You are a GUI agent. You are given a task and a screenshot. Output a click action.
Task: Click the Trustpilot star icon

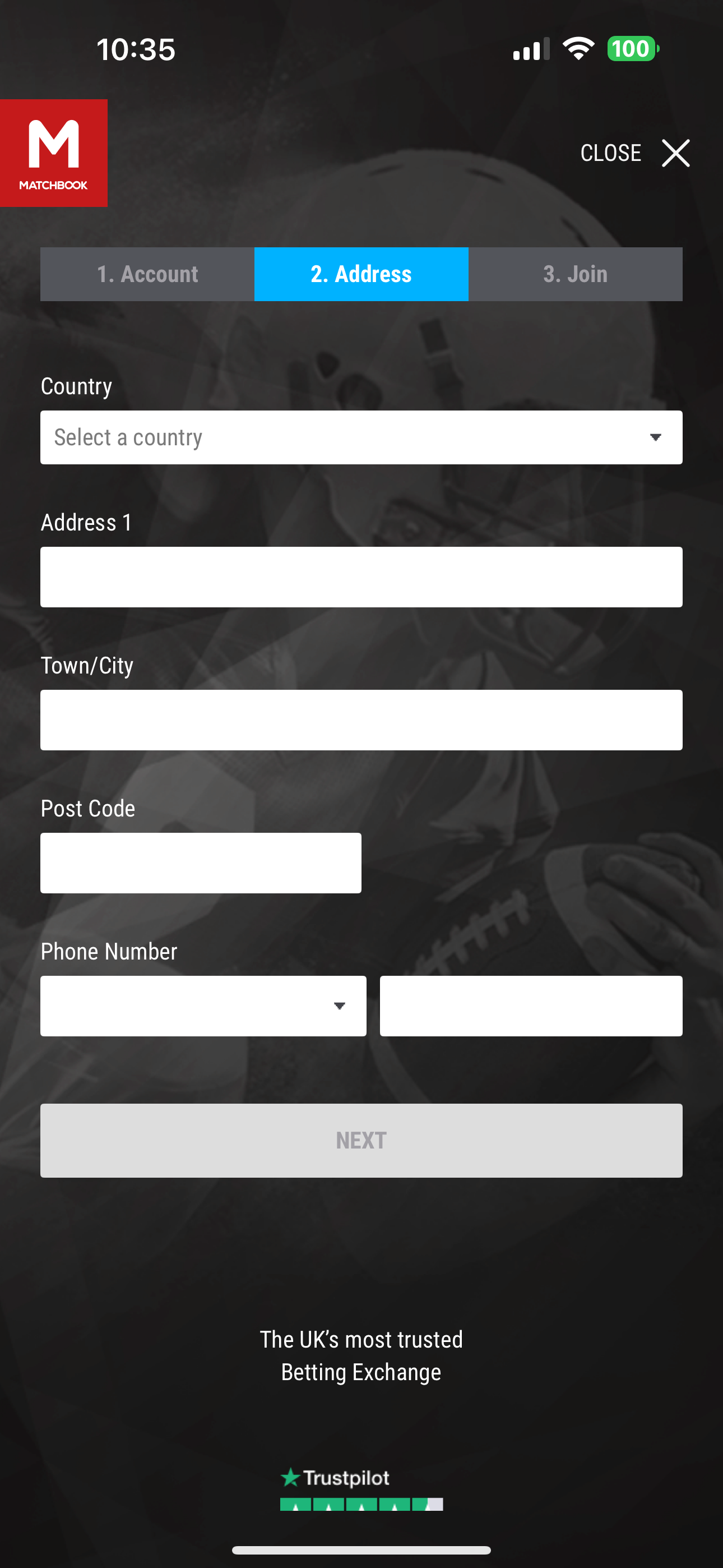[x=290, y=1478]
